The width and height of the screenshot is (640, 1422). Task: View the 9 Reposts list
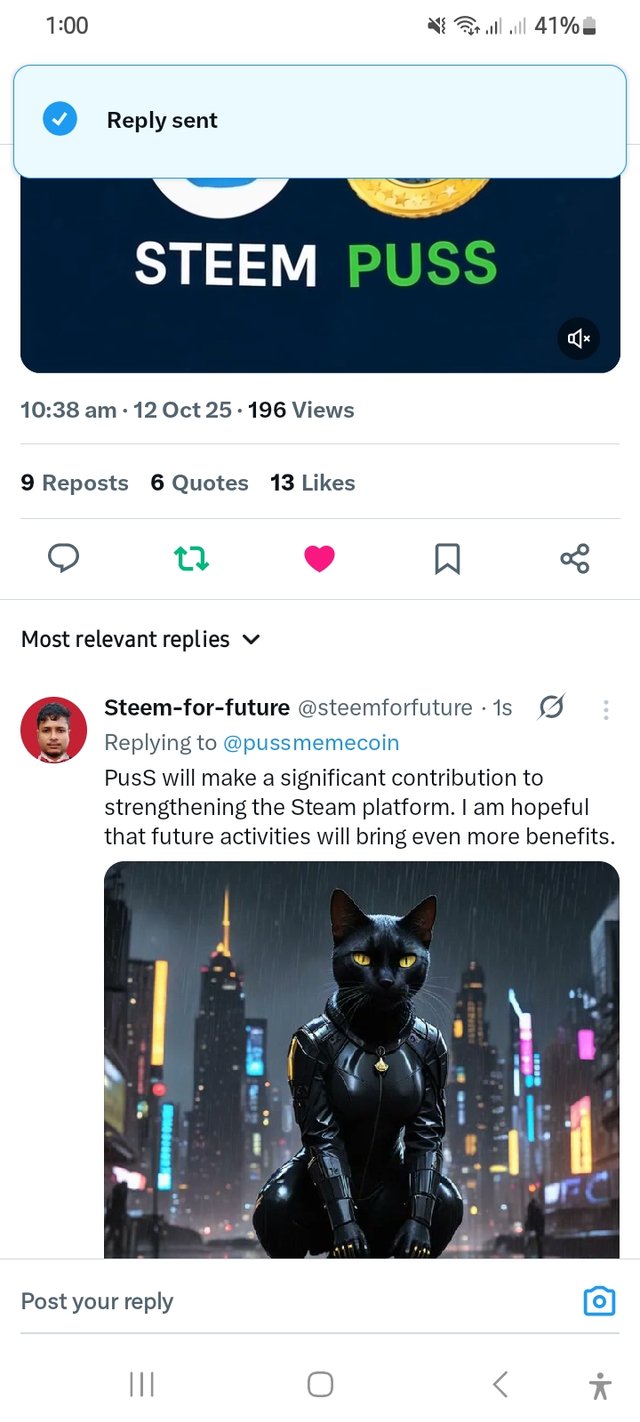pyautogui.click(x=75, y=483)
